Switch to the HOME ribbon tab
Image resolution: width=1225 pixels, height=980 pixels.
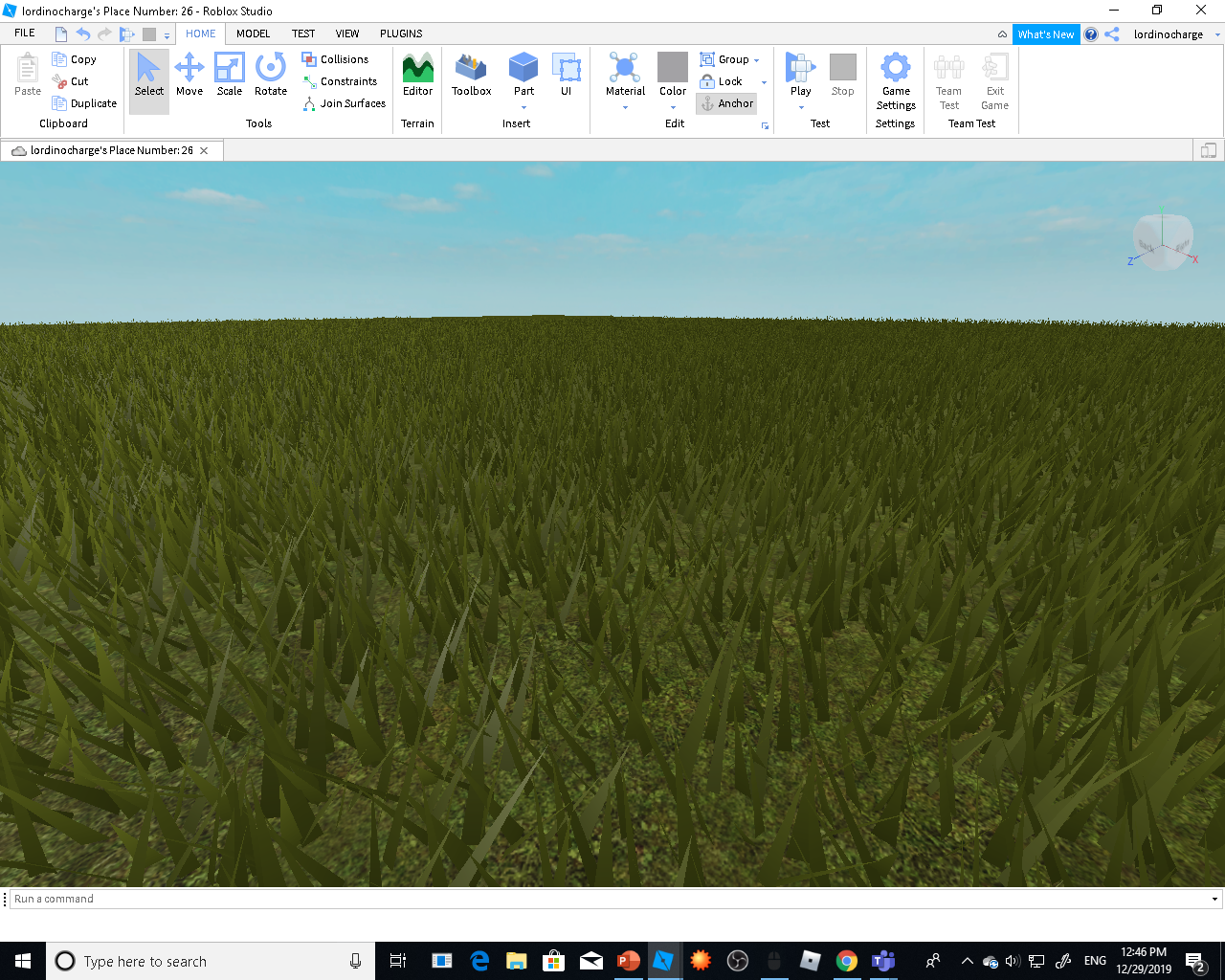click(x=201, y=33)
